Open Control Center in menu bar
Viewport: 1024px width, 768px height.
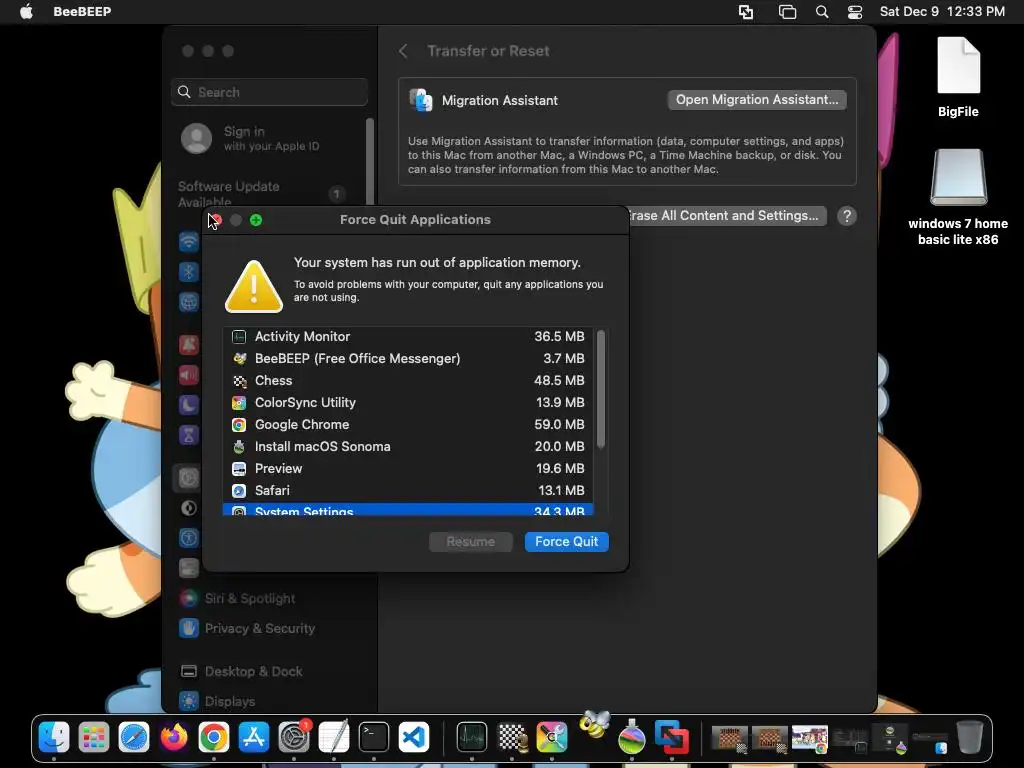[x=855, y=12]
